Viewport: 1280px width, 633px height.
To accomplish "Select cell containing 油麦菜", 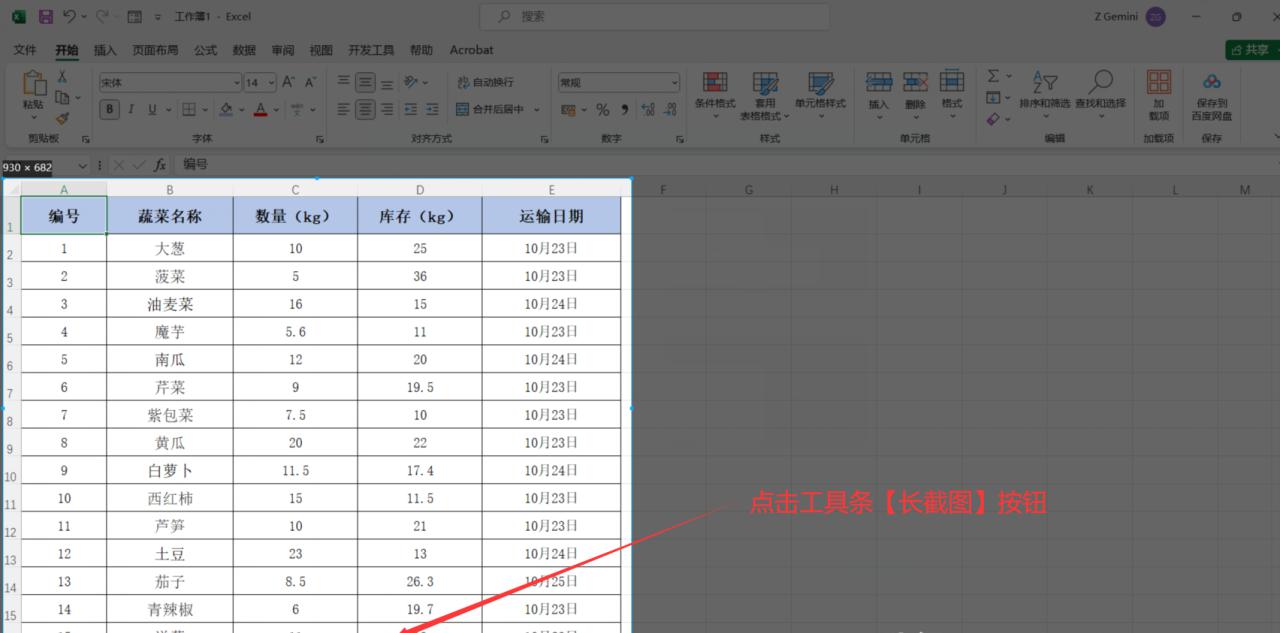I will 170,304.
